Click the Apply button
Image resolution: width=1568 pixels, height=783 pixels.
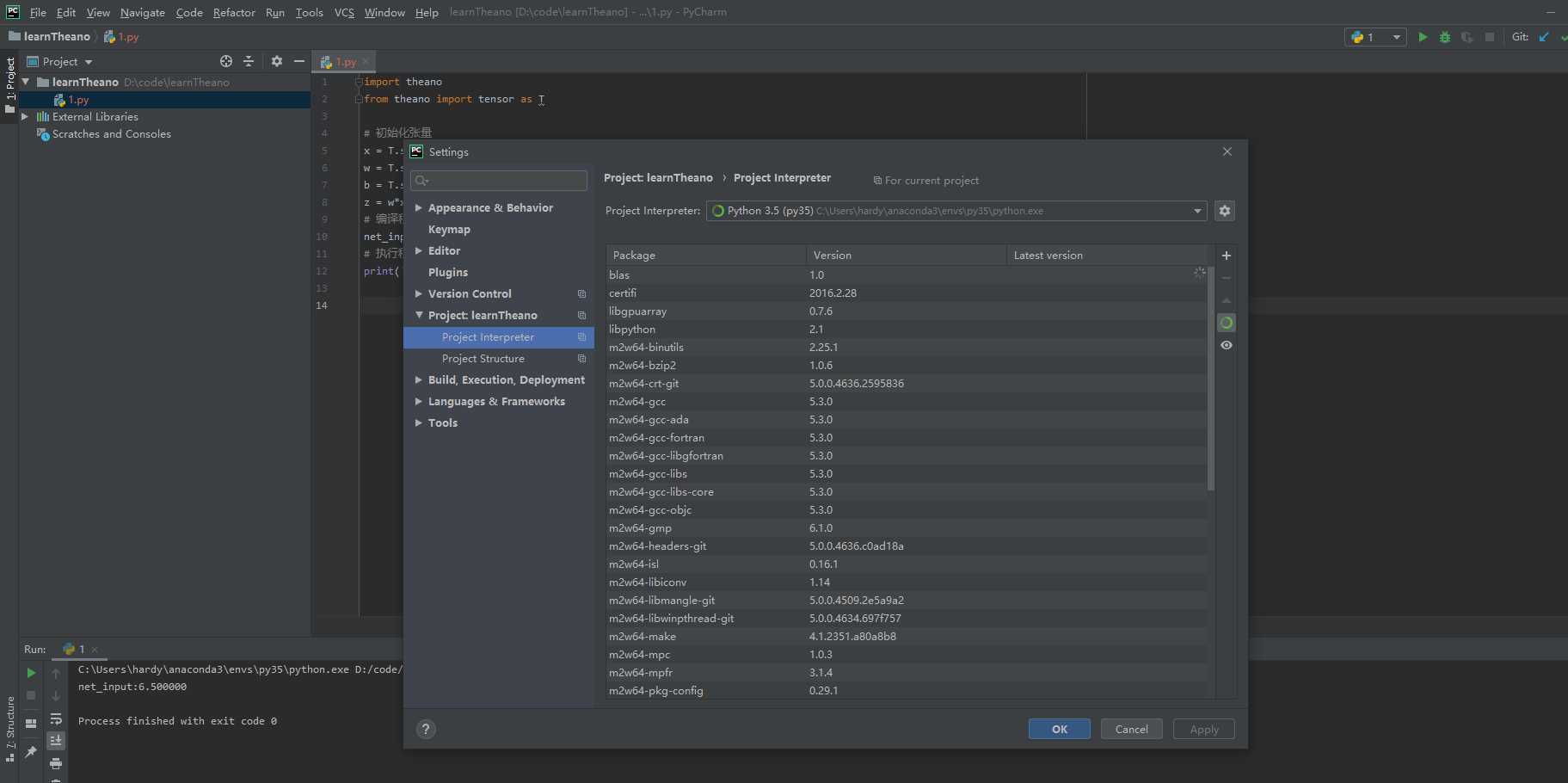[1203, 729]
